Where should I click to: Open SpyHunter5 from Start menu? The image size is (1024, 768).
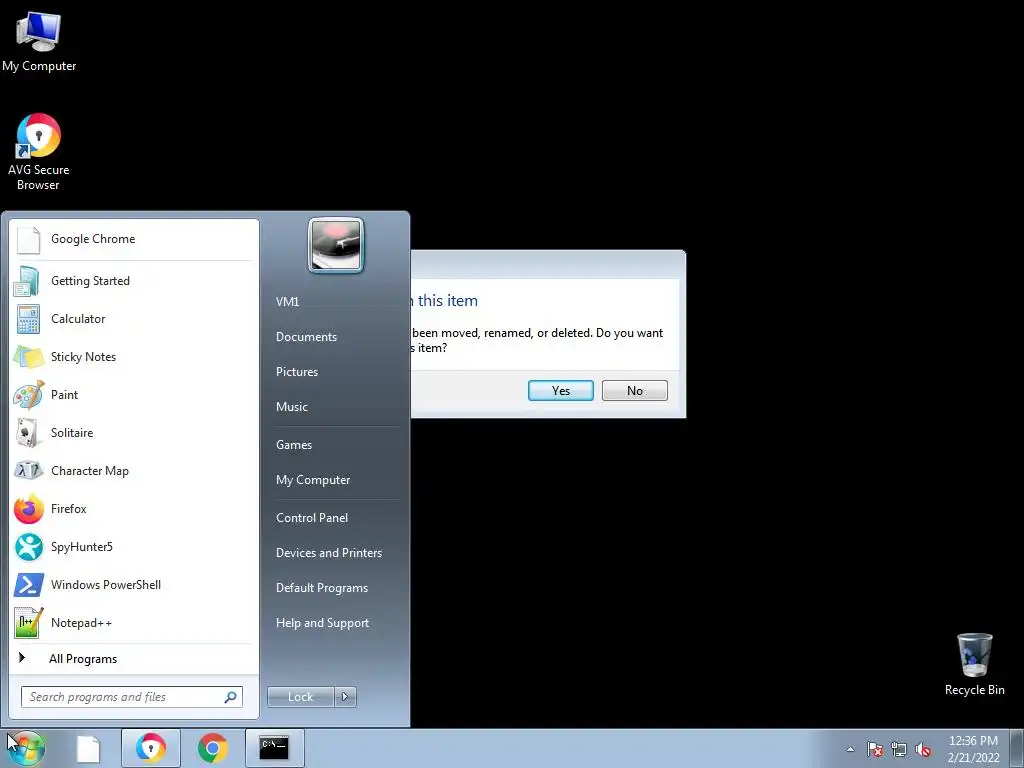pyautogui.click(x=133, y=547)
